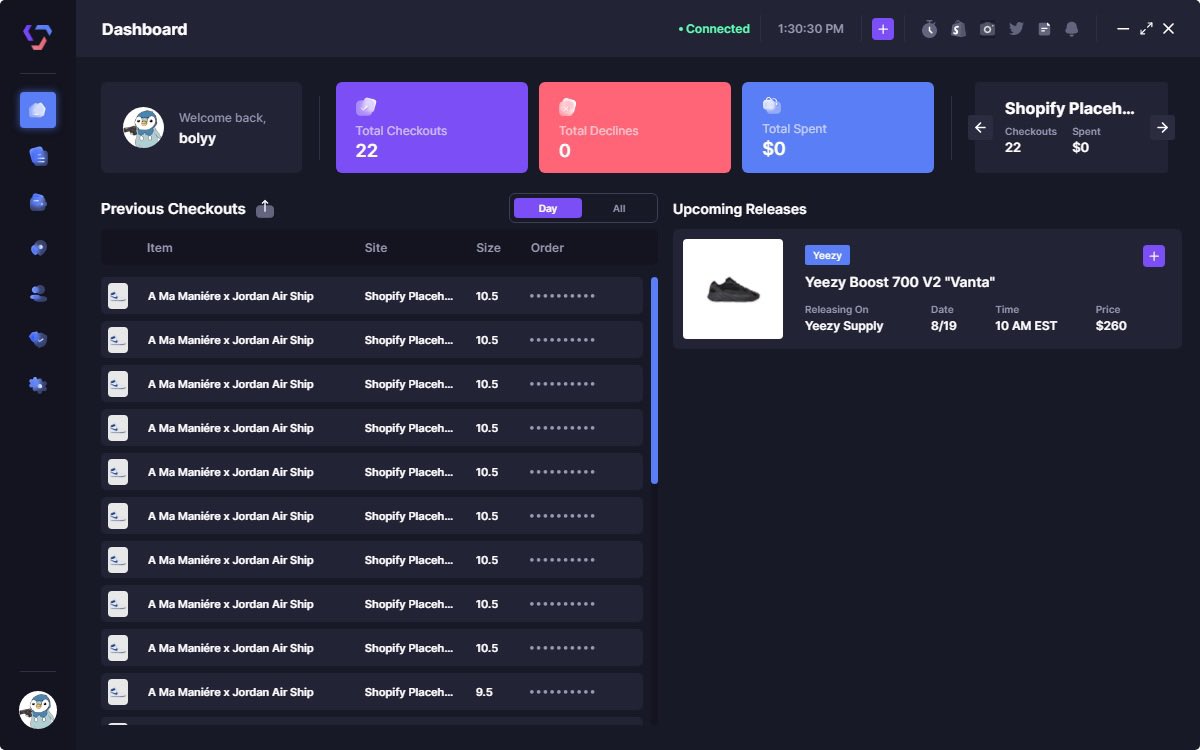The height and width of the screenshot is (750, 1200).
Task: Click the export icon beside Previous Checkouts
Action: point(265,208)
